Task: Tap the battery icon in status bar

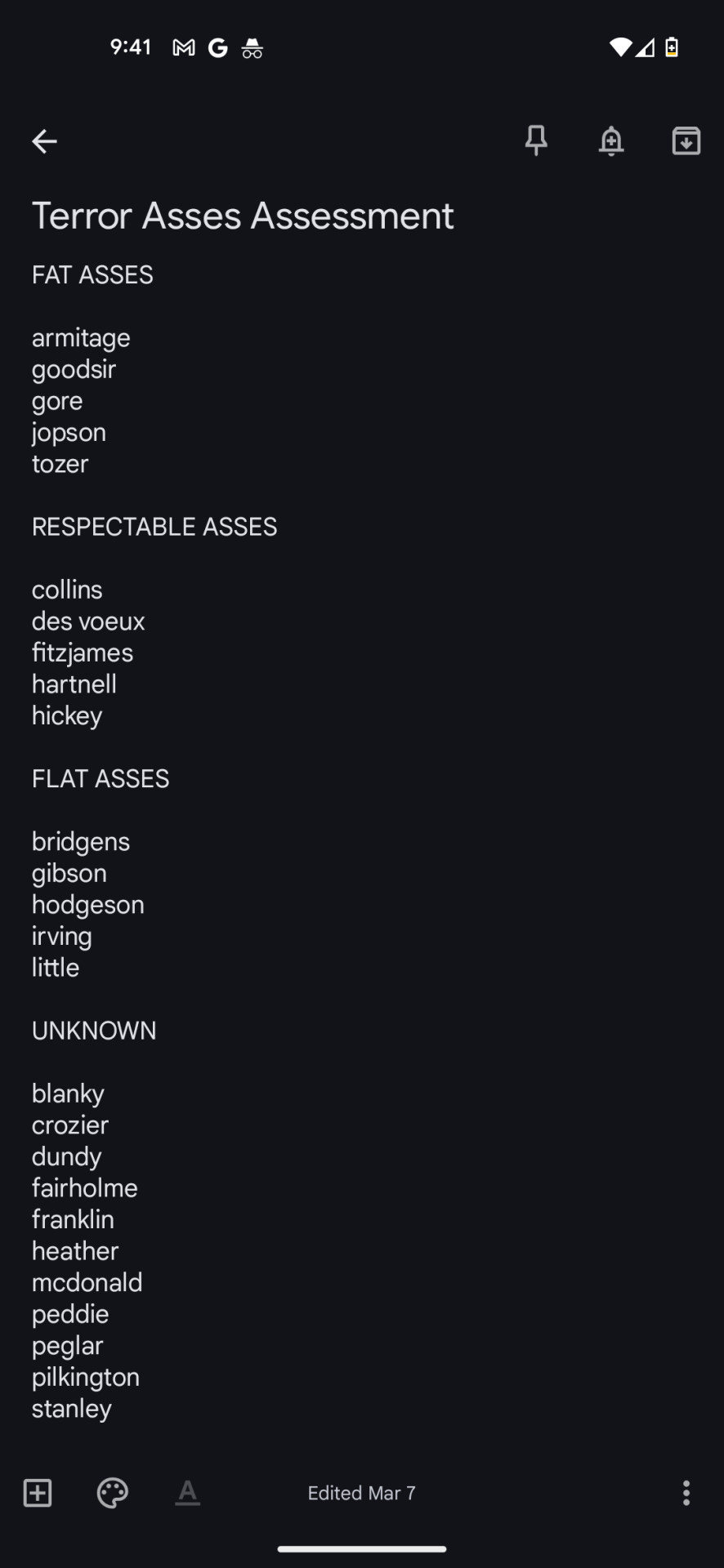Action: coord(672,47)
